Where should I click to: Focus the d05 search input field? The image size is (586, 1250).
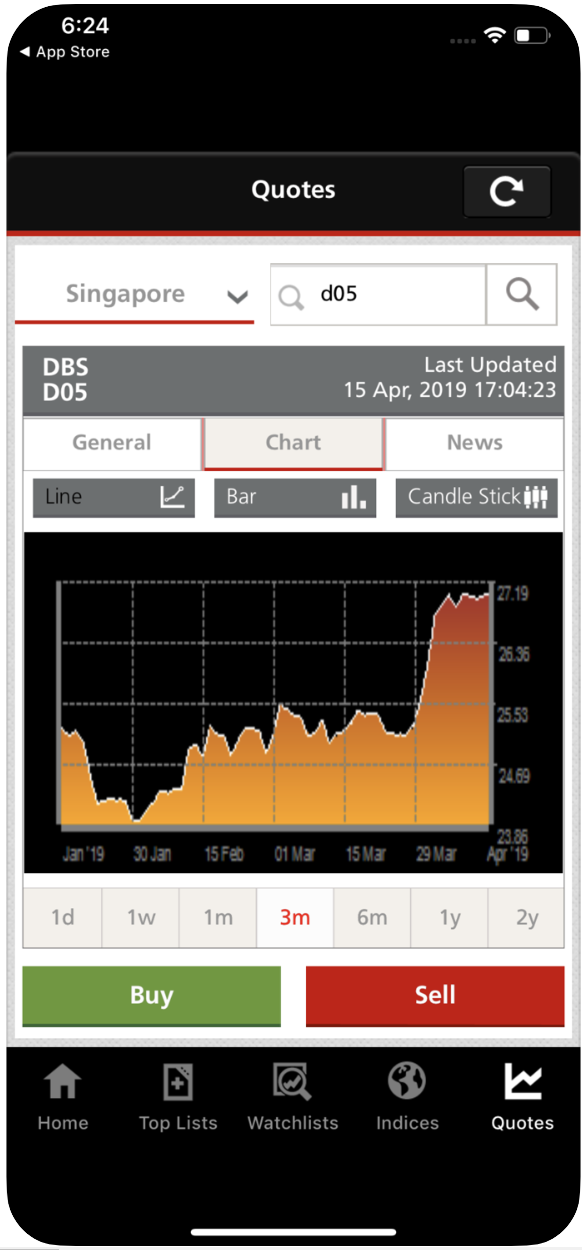tap(379, 295)
